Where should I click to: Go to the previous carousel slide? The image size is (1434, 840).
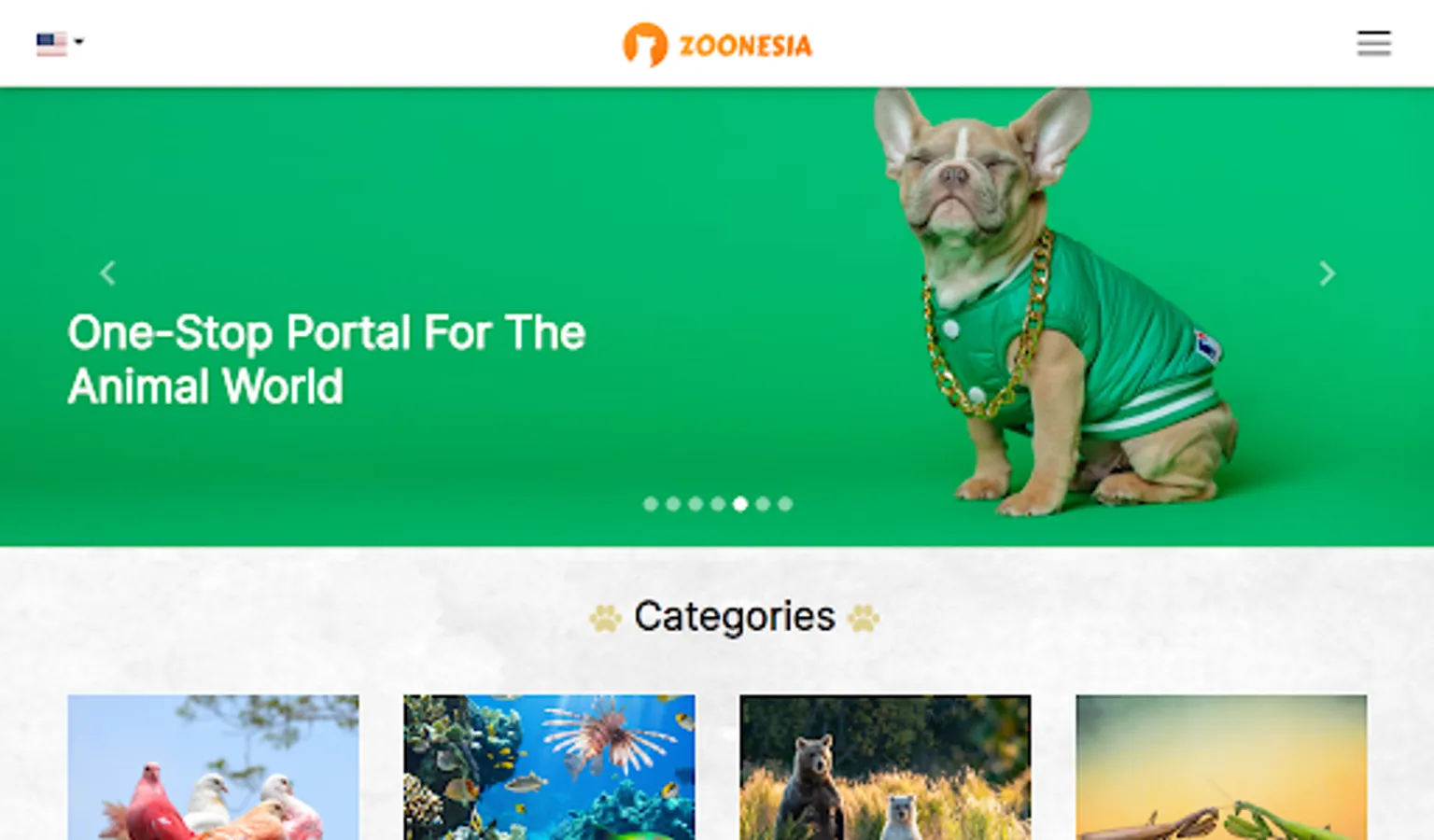coord(107,273)
